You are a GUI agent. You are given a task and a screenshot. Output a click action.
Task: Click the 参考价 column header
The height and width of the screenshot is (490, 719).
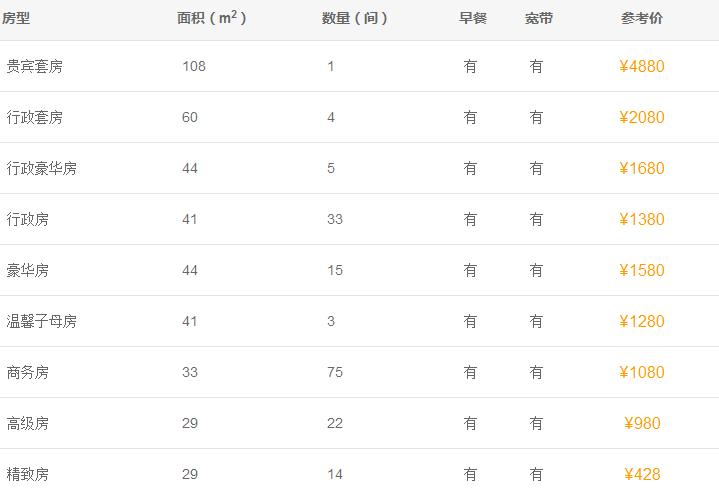(x=641, y=18)
